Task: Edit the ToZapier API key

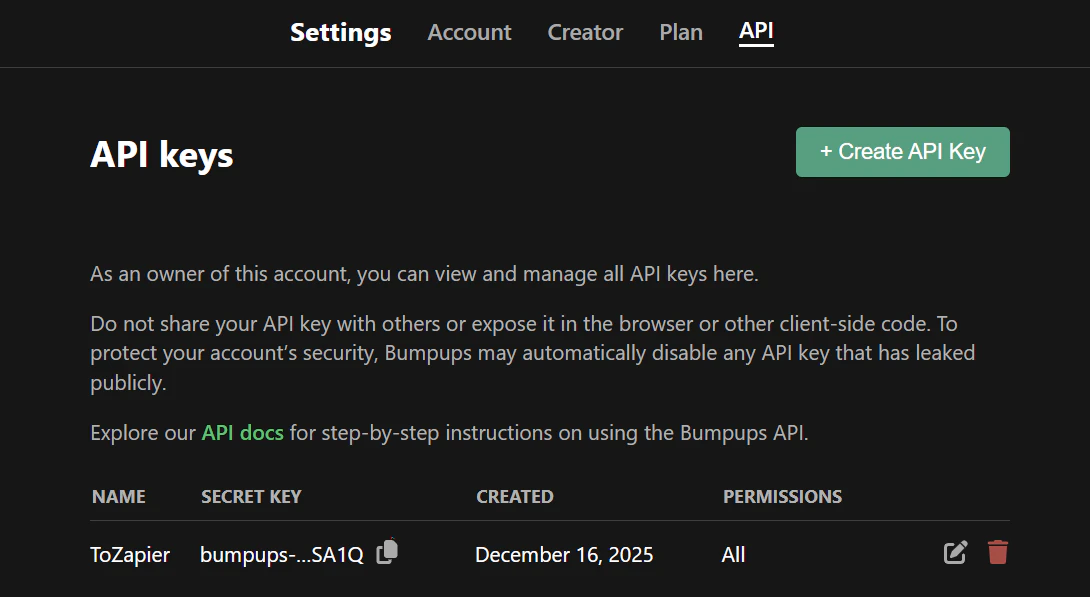Action: (x=955, y=553)
